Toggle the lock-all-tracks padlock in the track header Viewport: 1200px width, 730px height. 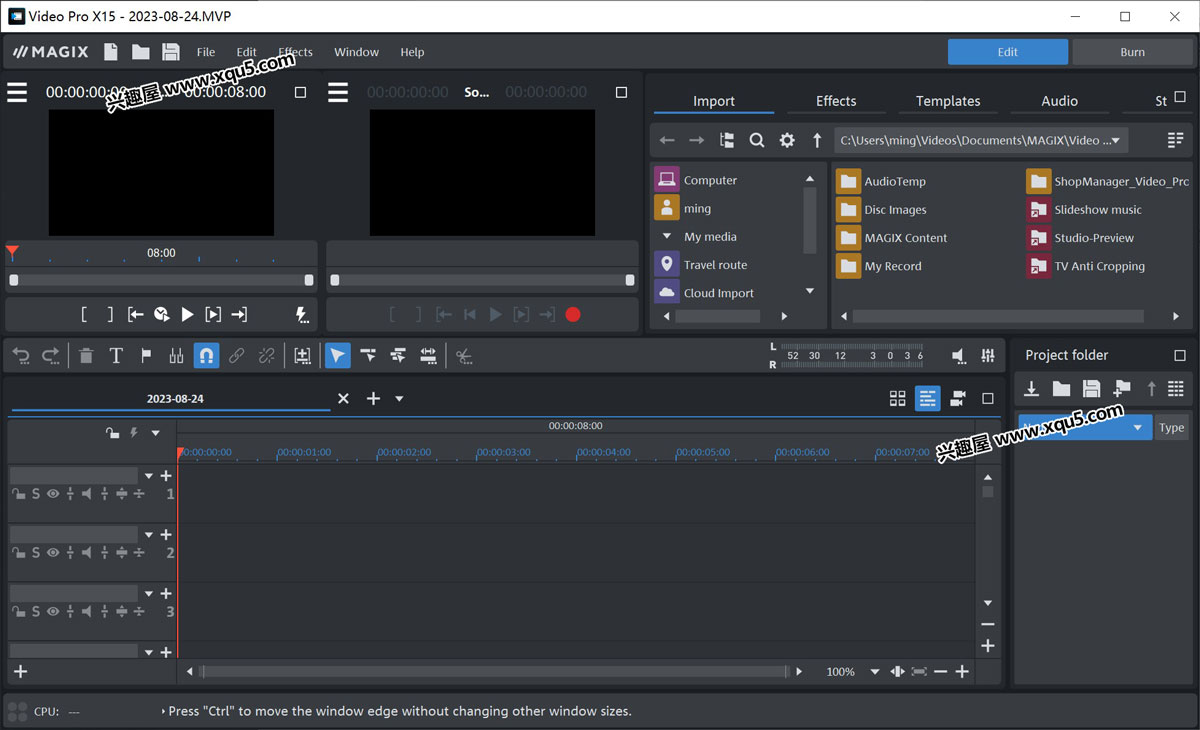113,433
